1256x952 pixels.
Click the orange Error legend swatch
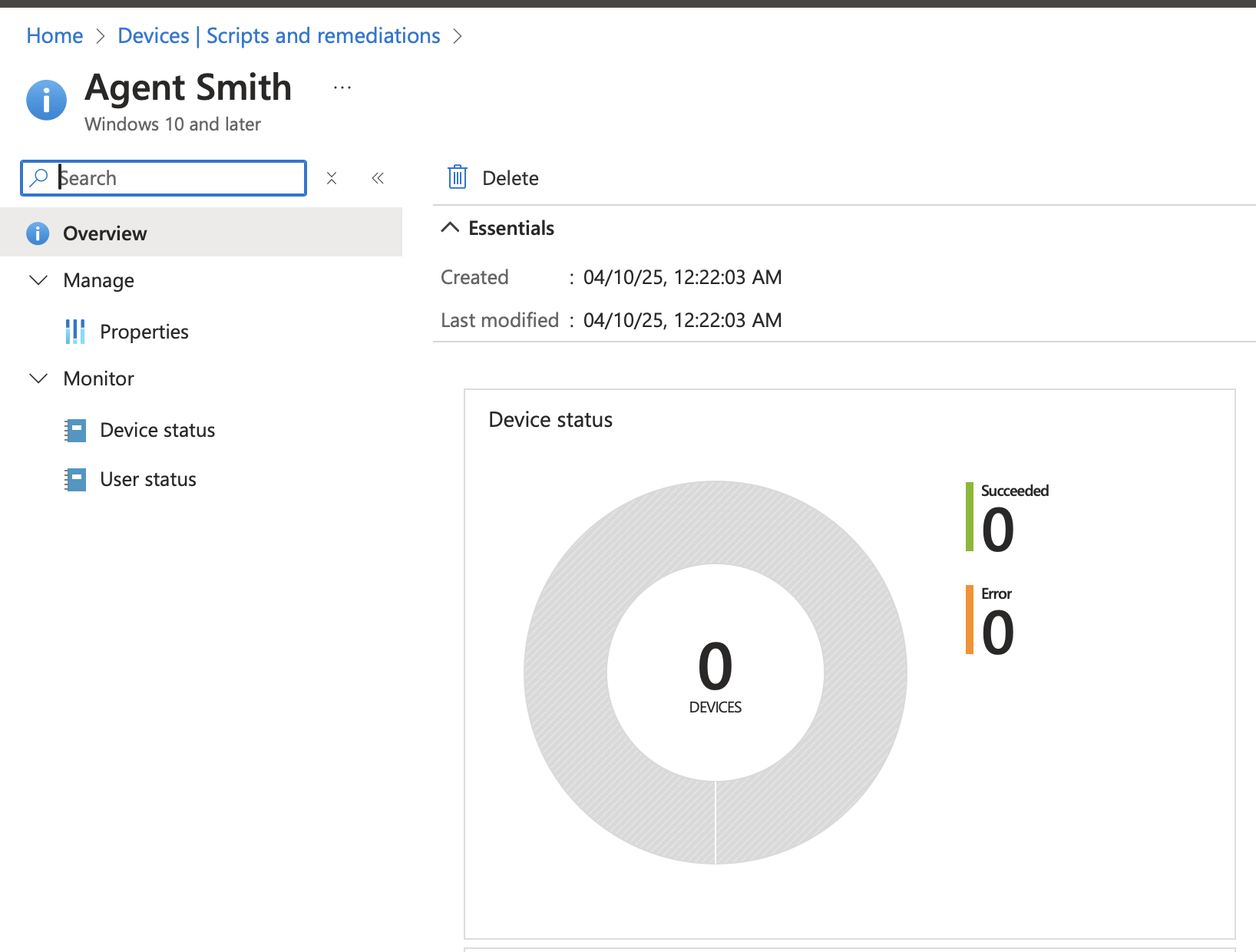click(970, 620)
